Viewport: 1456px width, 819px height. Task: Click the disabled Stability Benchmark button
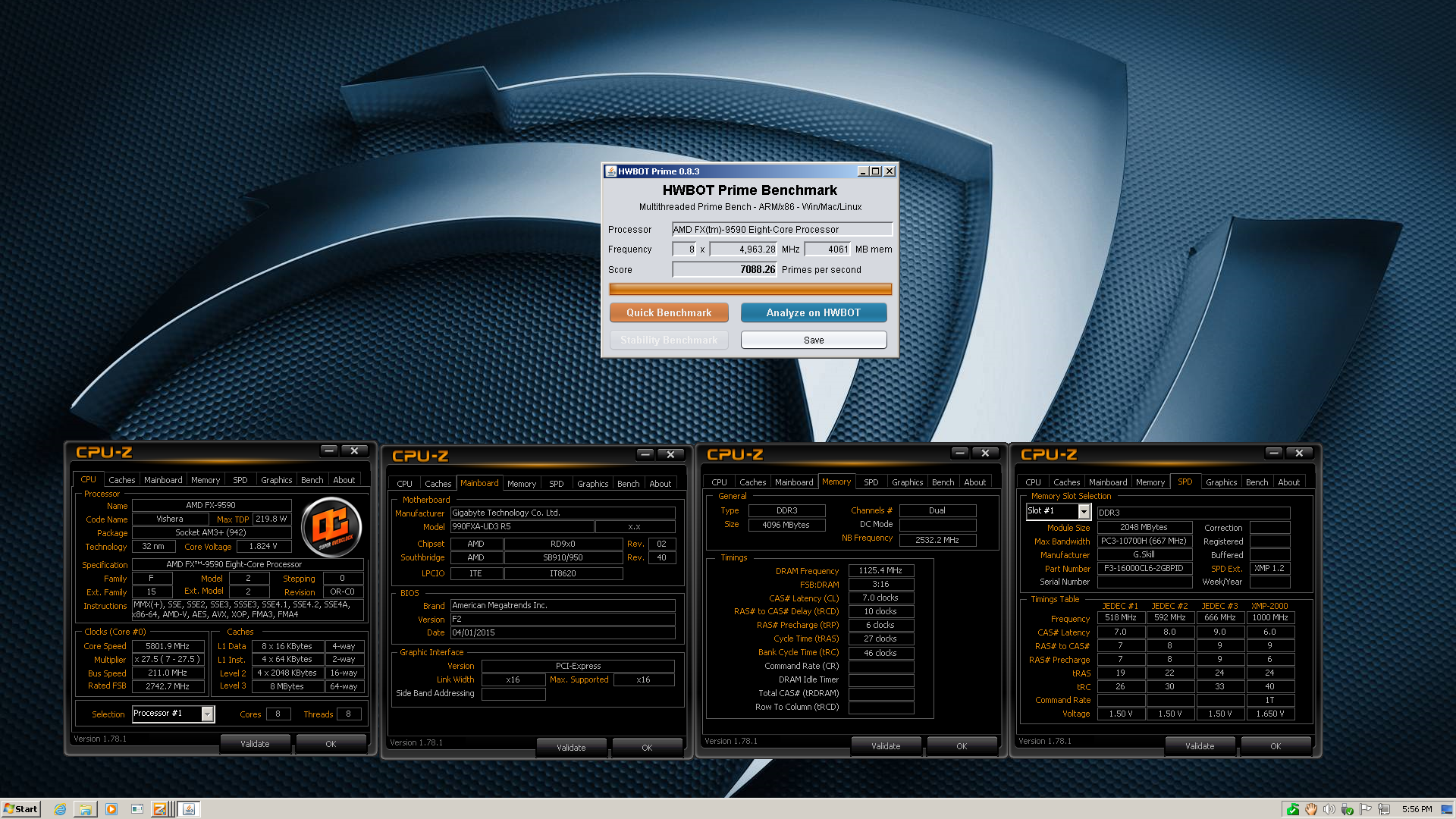669,340
